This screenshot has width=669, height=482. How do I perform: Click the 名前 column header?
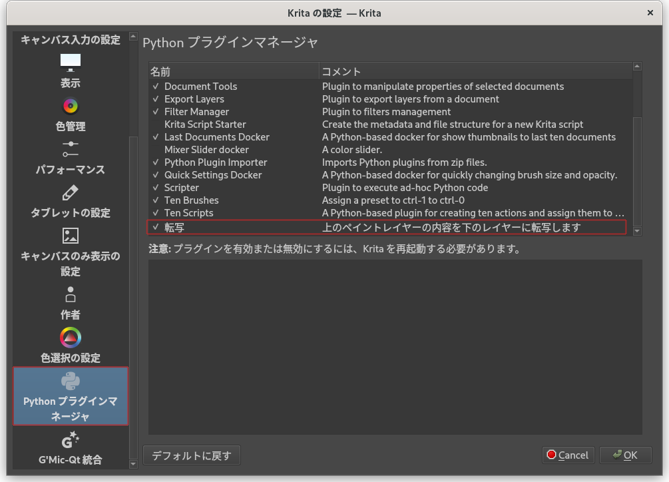(x=233, y=72)
